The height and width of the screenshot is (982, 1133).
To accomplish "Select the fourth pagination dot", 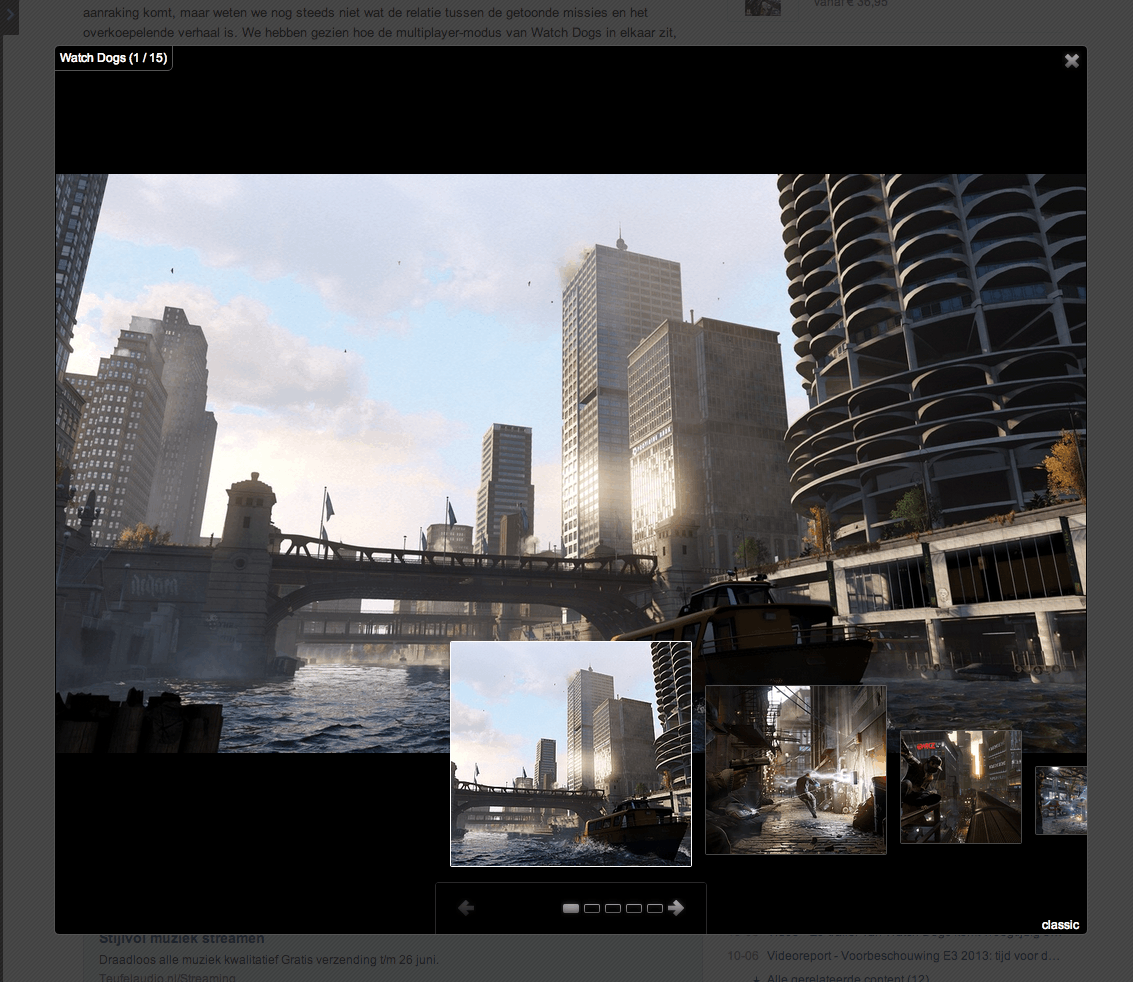I will tap(634, 908).
